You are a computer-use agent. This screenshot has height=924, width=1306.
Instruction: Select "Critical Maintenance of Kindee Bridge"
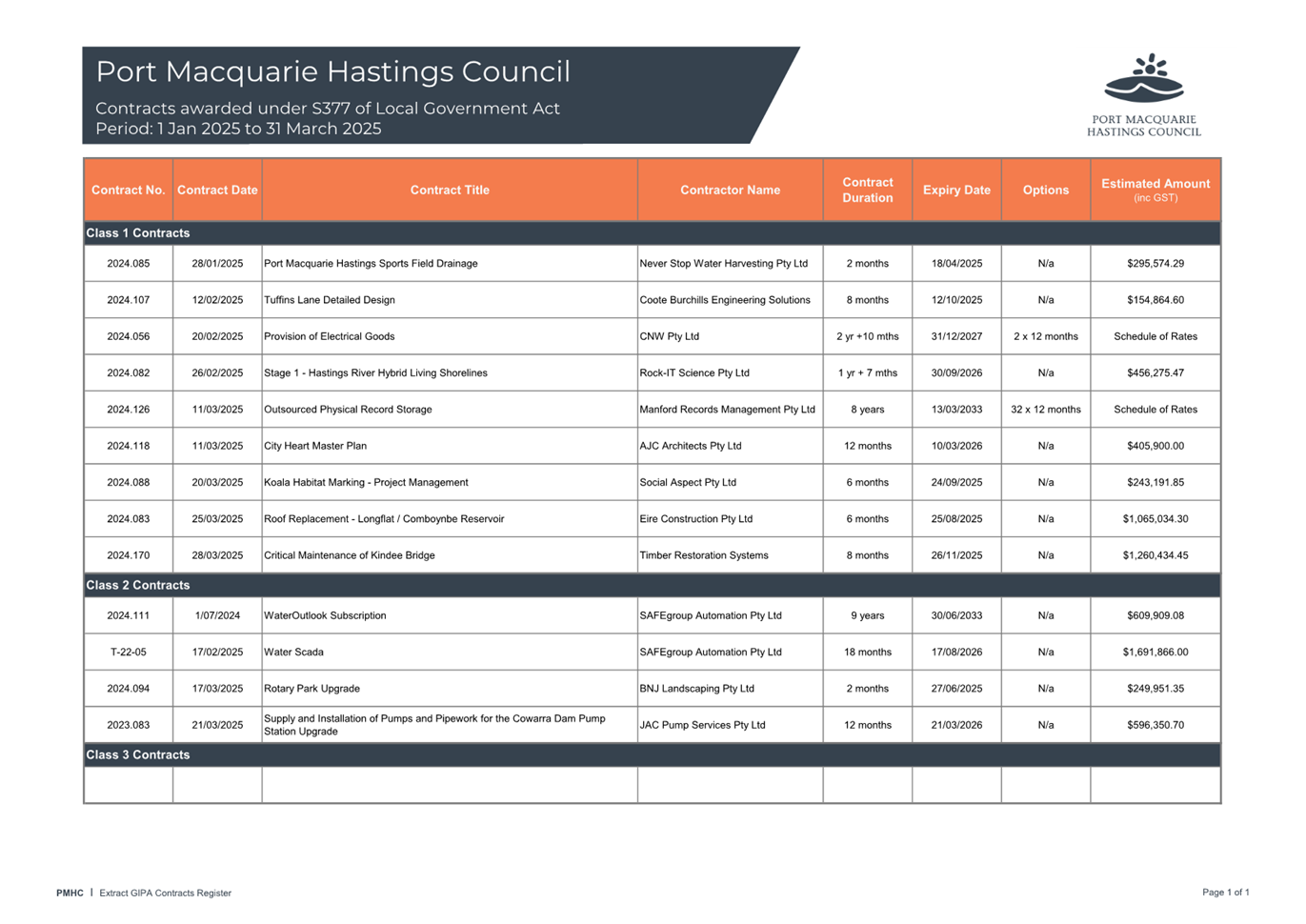pyautogui.click(x=350, y=555)
